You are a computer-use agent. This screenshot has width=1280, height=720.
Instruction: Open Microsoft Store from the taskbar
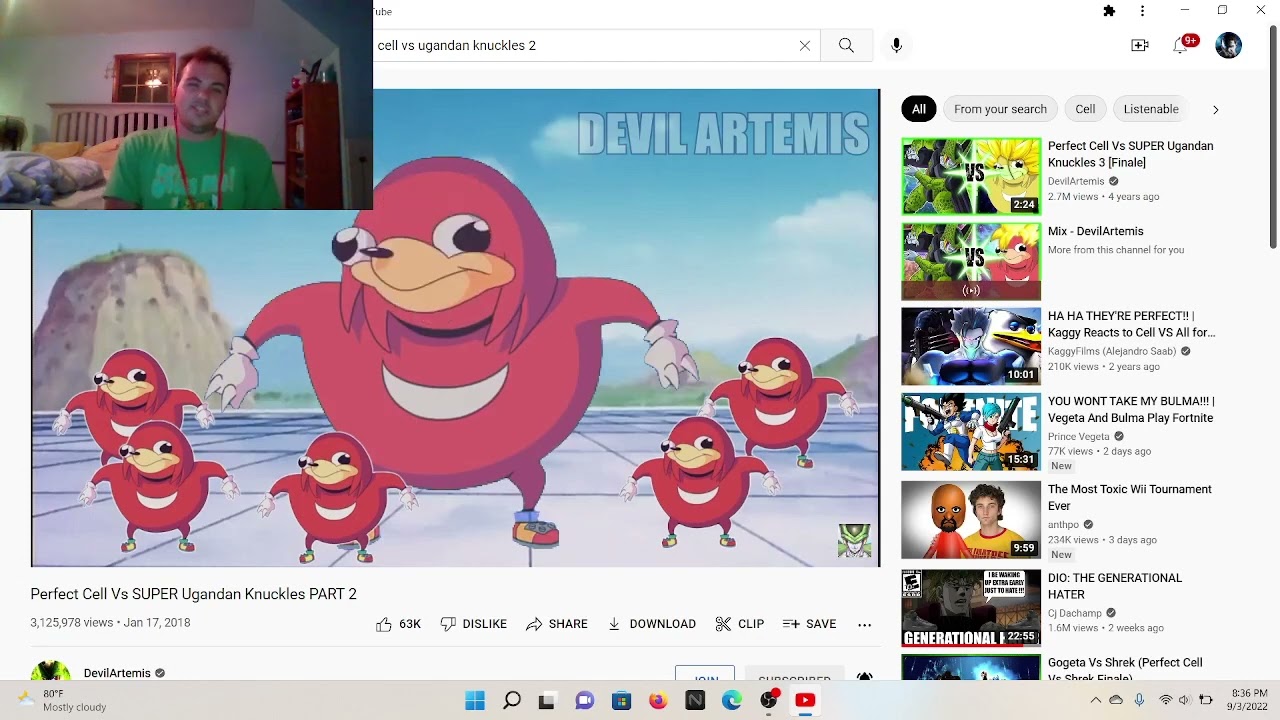coord(621,701)
